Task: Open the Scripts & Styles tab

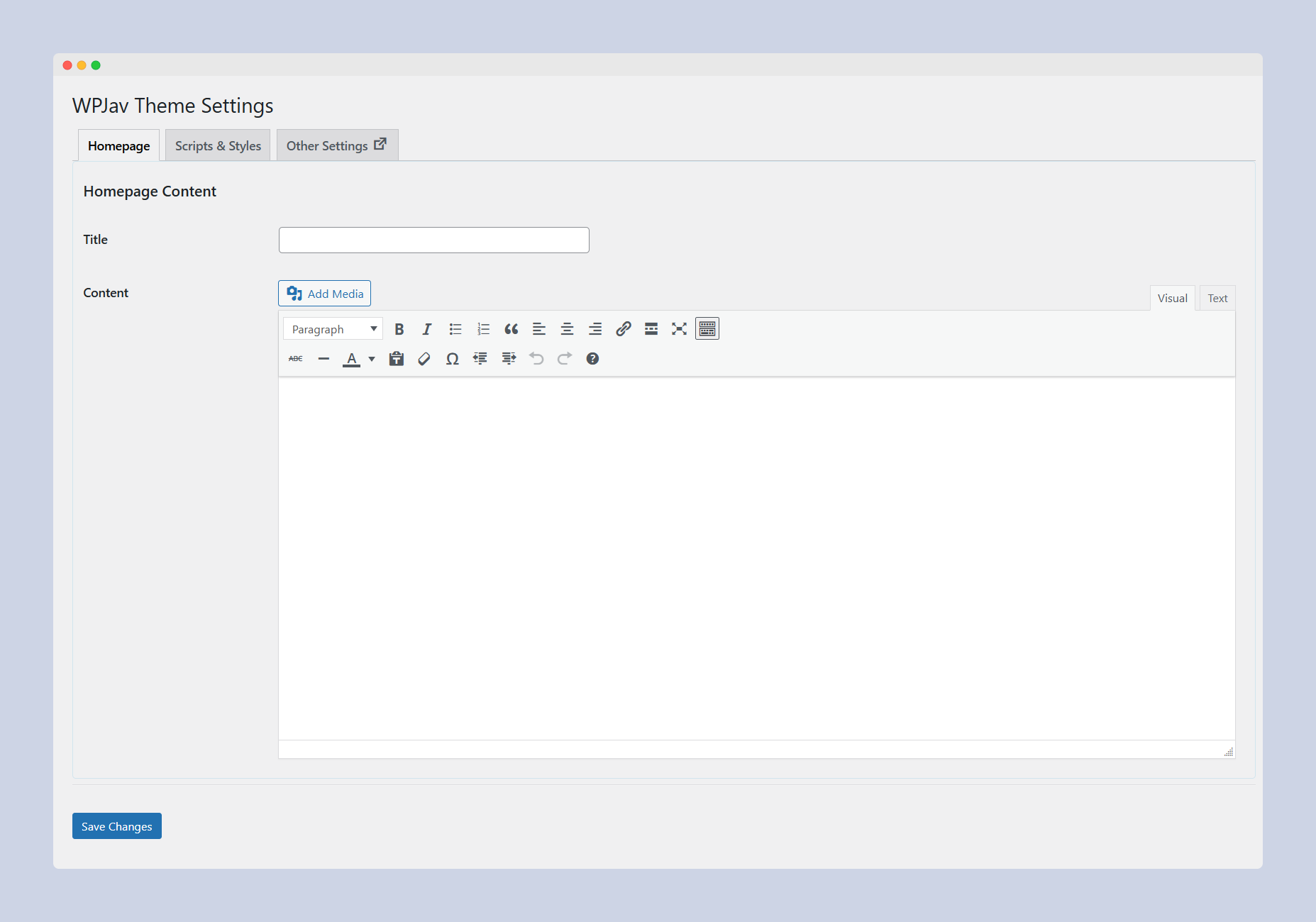Action: tap(218, 145)
